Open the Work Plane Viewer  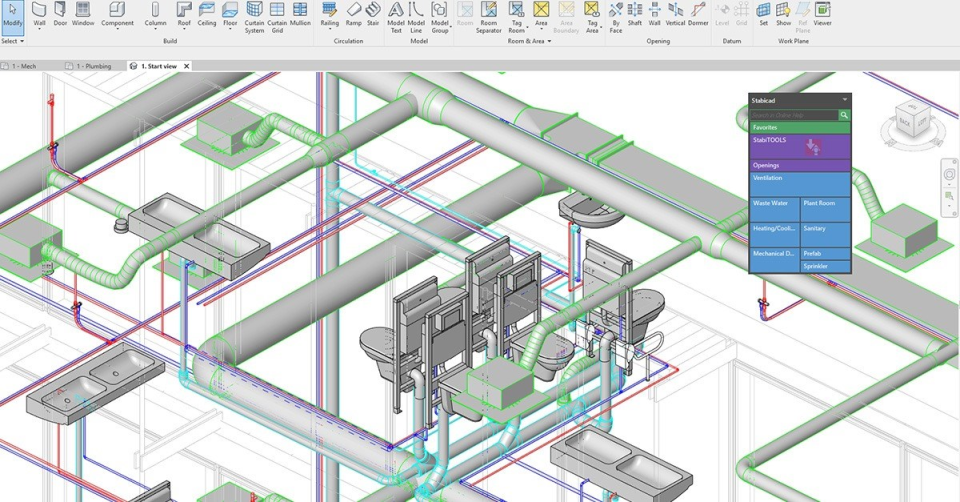click(x=822, y=15)
